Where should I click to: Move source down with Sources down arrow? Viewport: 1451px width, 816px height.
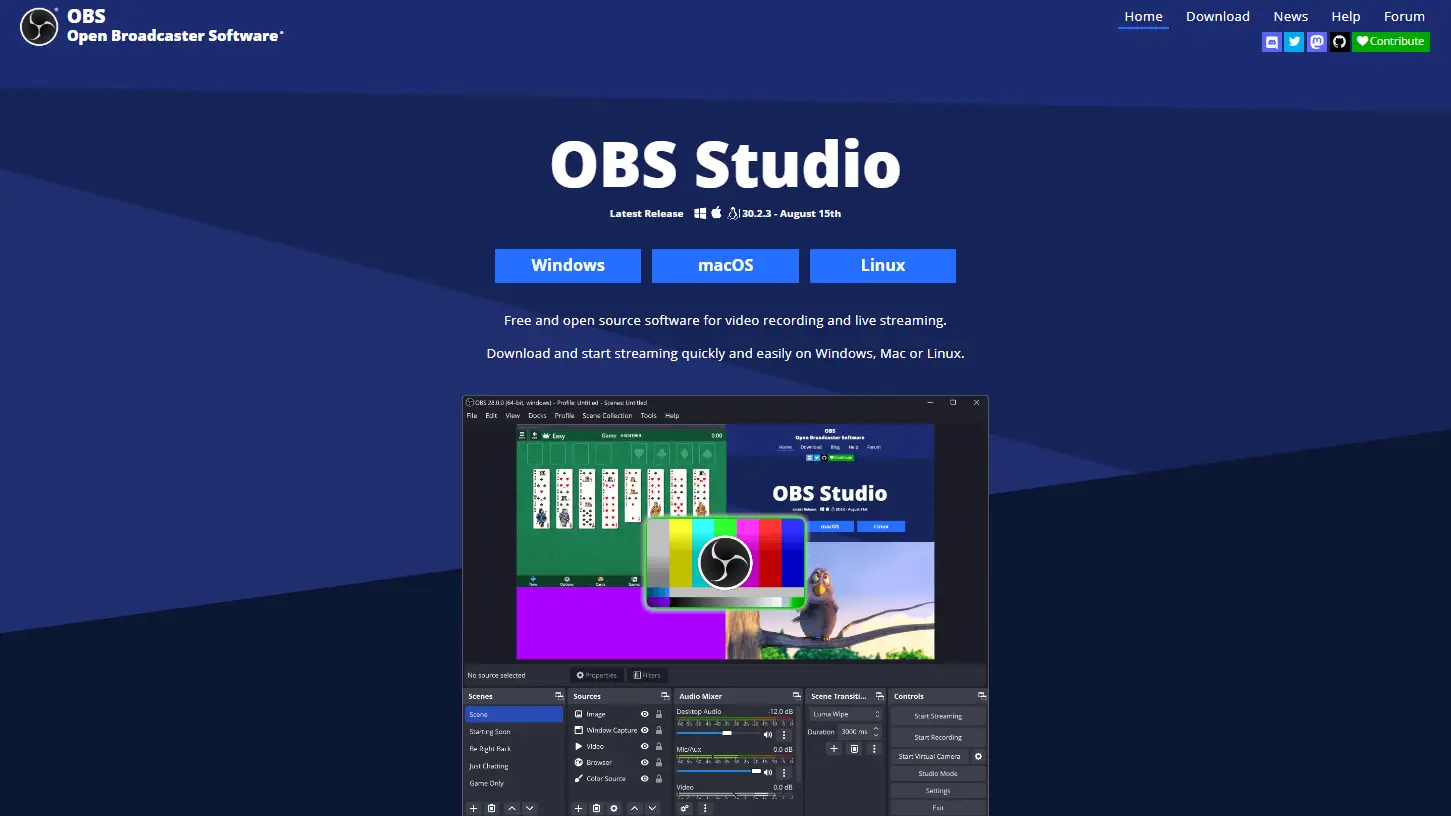coord(653,808)
